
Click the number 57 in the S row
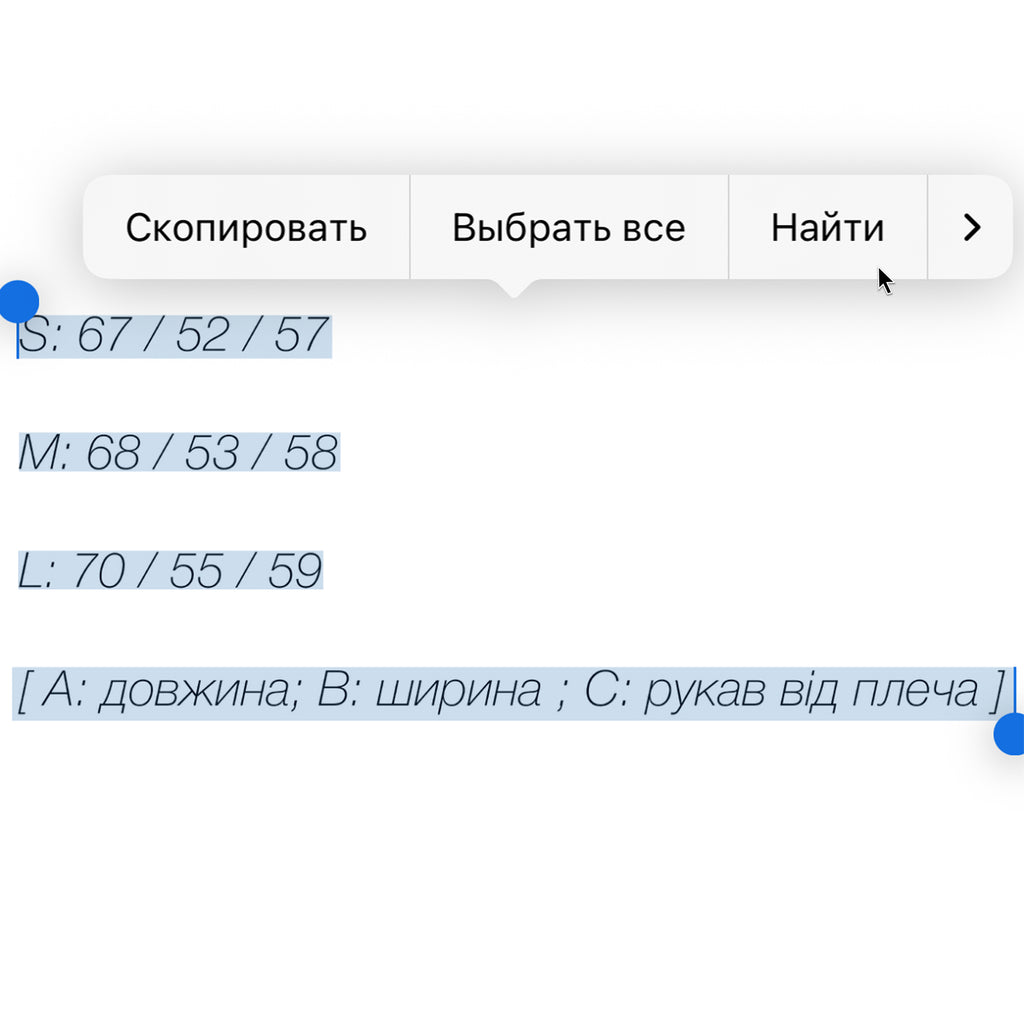point(301,336)
